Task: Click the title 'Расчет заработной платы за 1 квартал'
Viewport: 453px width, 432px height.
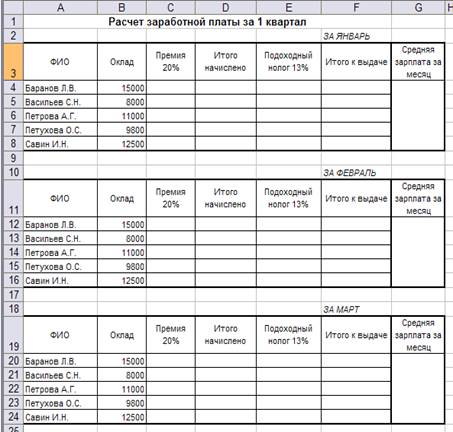Action: click(x=207, y=22)
